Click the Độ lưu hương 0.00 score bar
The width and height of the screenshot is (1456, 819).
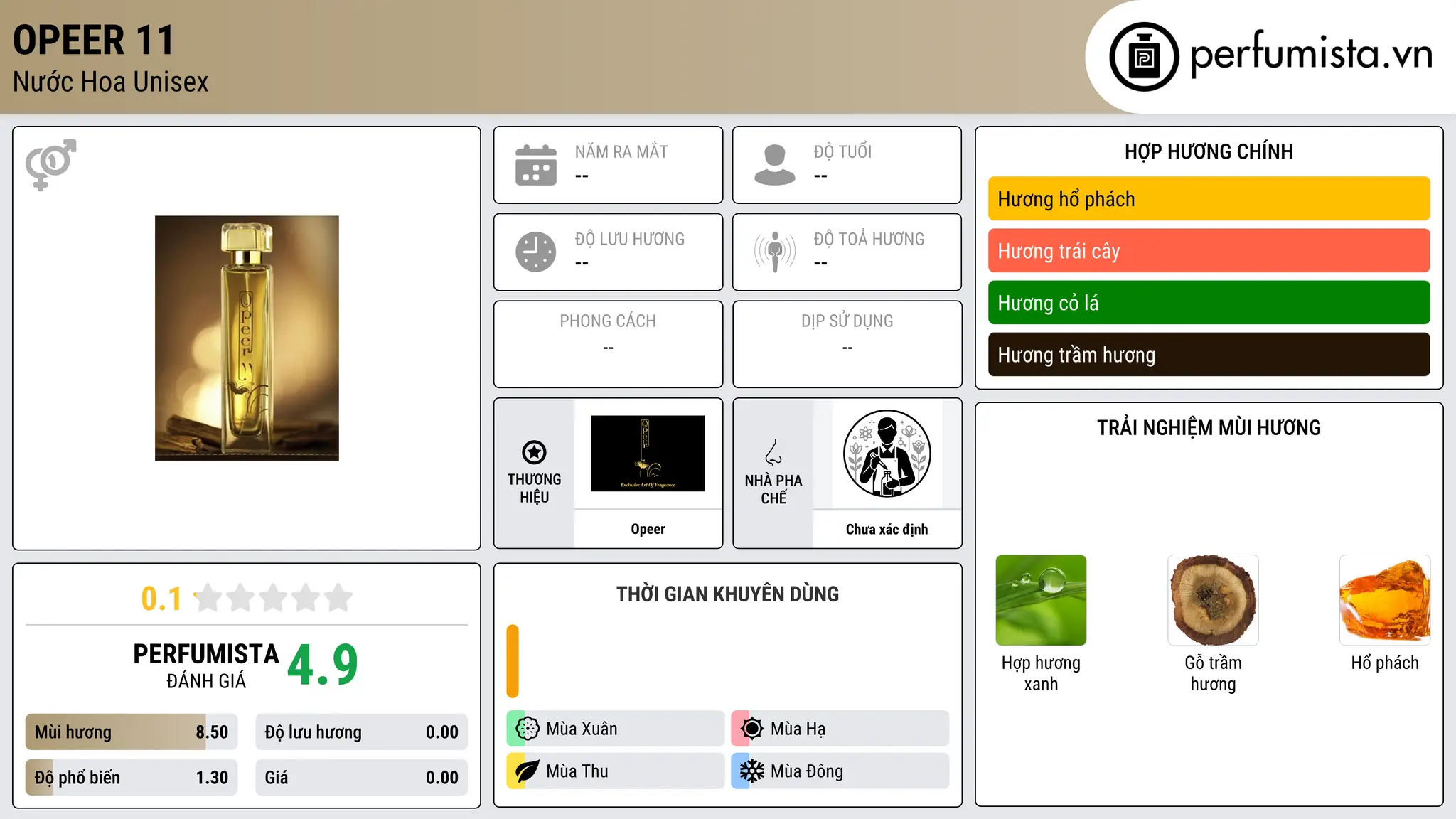[x=361, y=732]
